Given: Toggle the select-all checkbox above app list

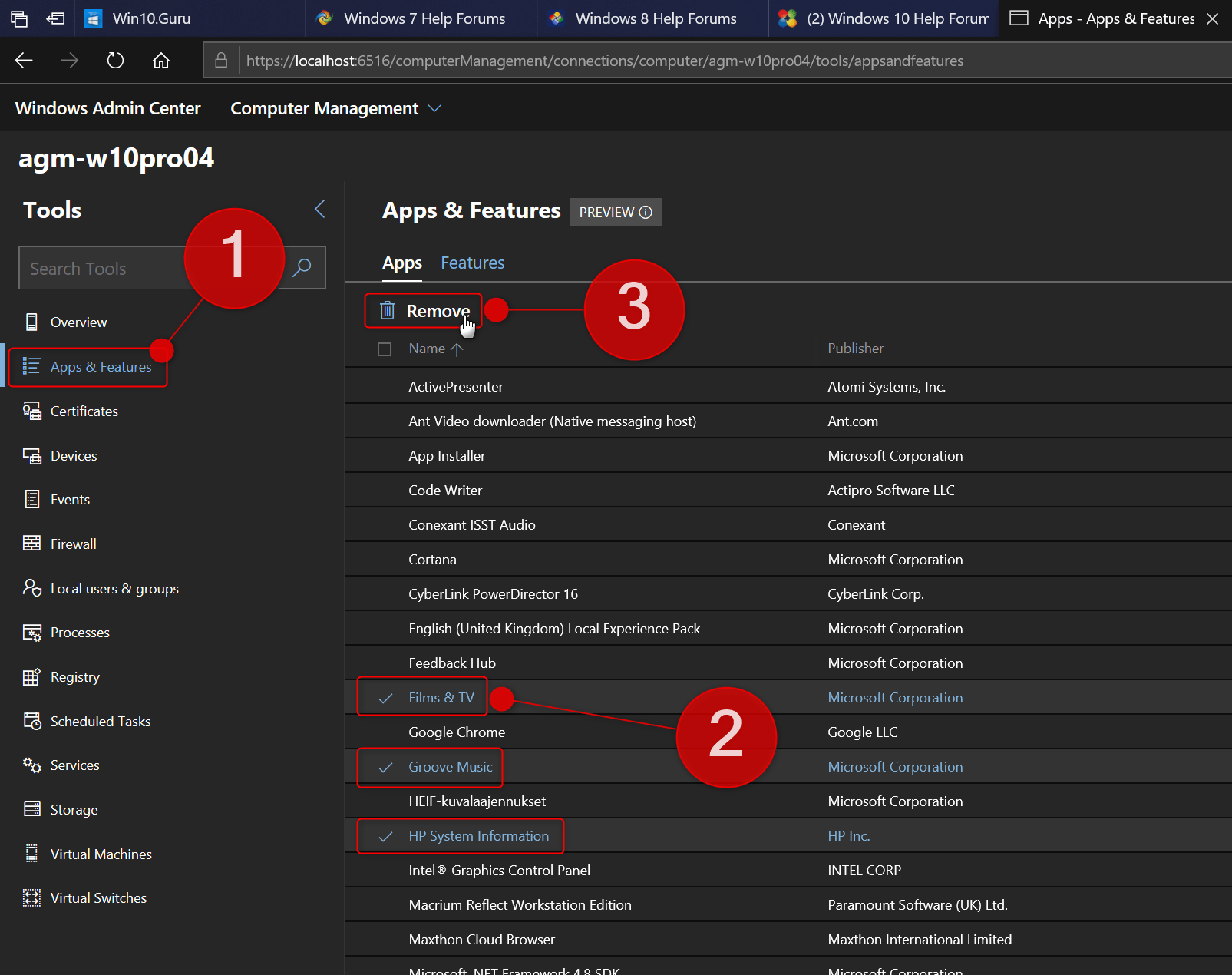Looking at the screenshot, I should pos(385,349).
